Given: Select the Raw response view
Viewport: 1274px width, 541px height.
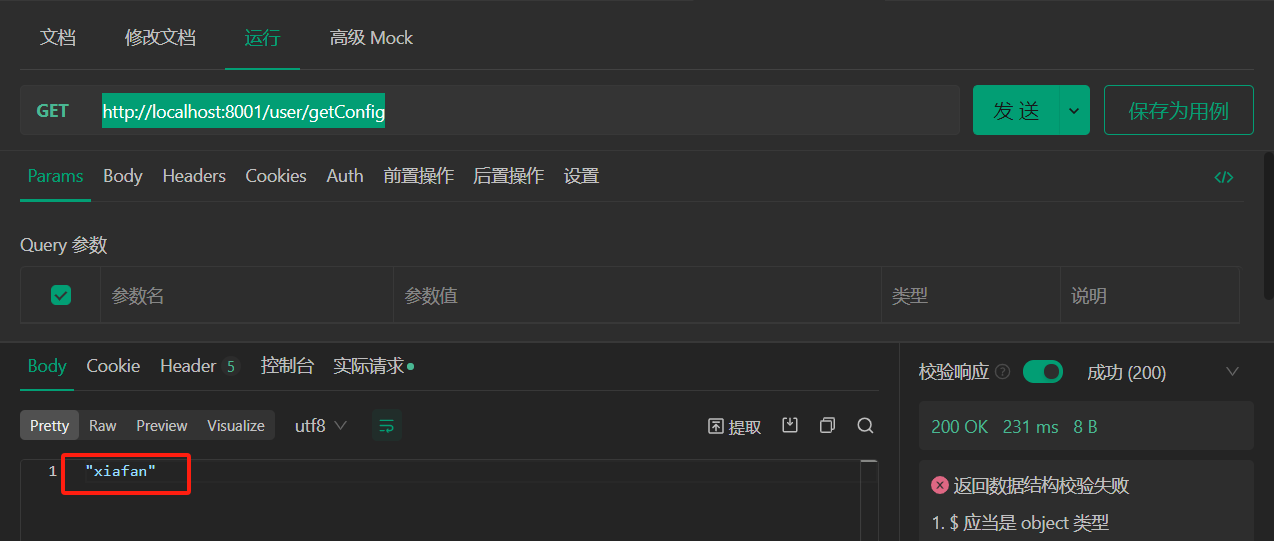Looking at the screenshot, I should click(x=102, y=425).
